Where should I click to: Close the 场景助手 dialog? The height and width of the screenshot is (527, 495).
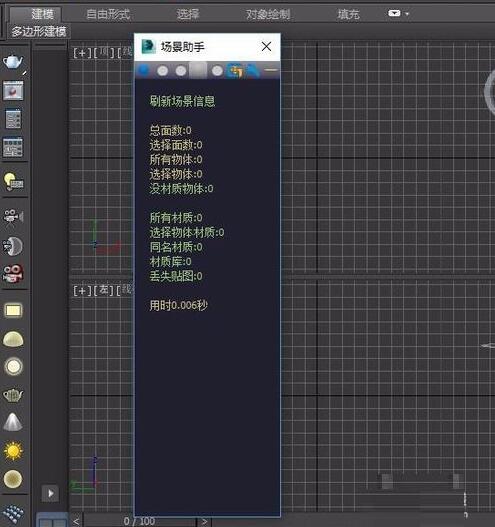(x=266, y=46)
